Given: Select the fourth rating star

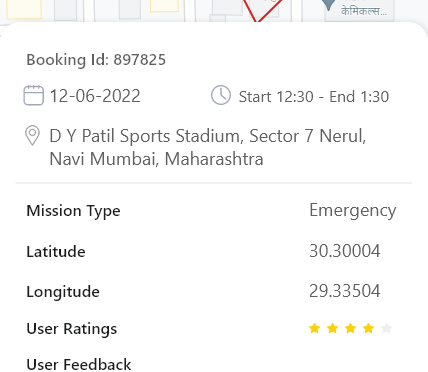Looking at the screenshot, I should (368, 328).
